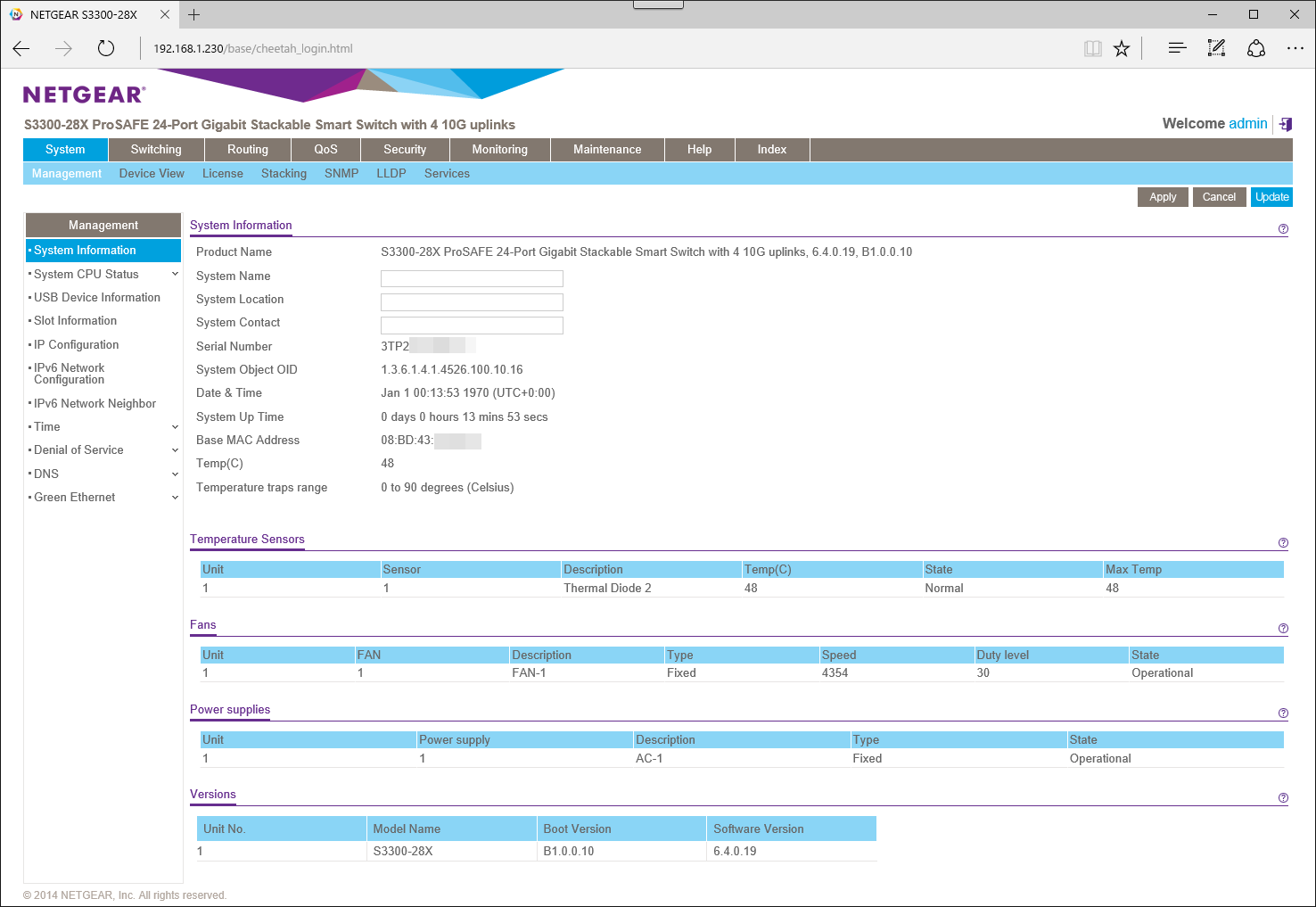Viewport: 1316px width, 907px height.
Task: Open the Routing main tab
Action: [248, 150]
